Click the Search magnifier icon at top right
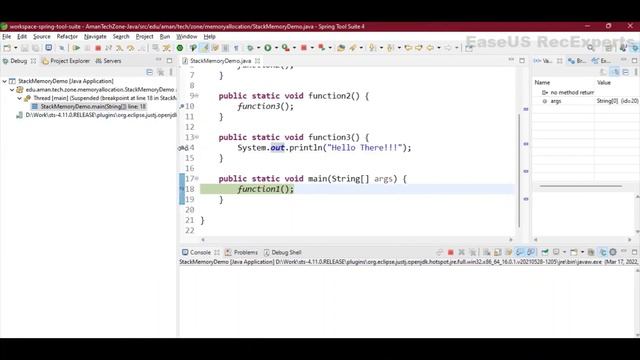This screenshot has width=640, height=360. (x=591, y=48)
